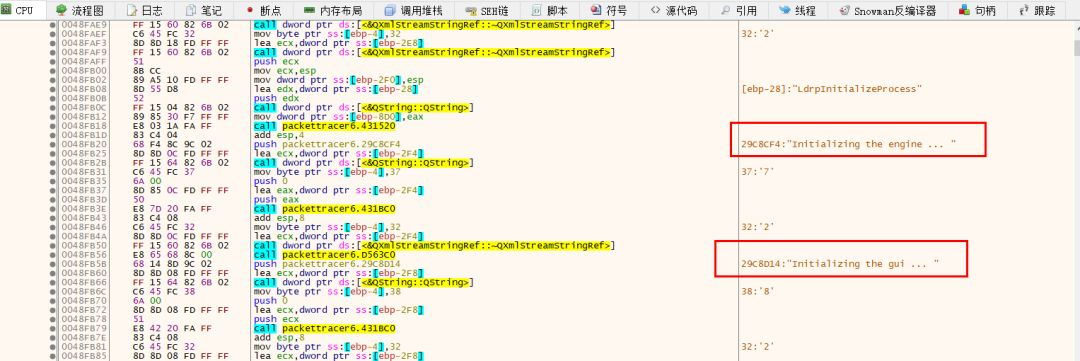Toggle breakpoint bullet at address 0048FAE9
Screen dimensions: 1080x361
[x=53, y=24]
